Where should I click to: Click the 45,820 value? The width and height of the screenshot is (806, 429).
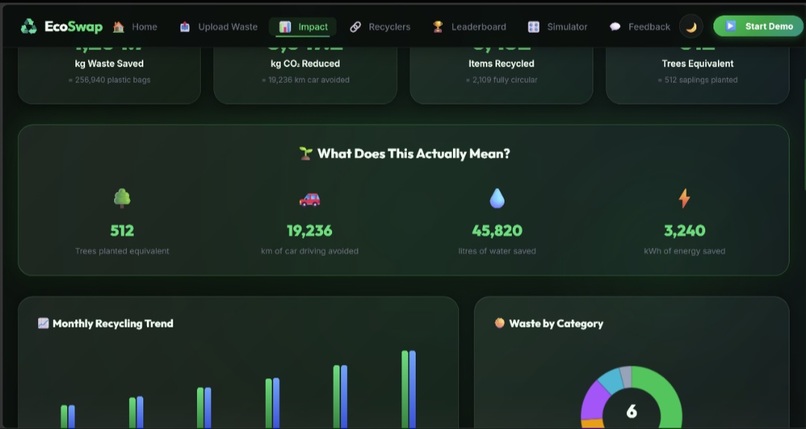click(x=497, y=231)
